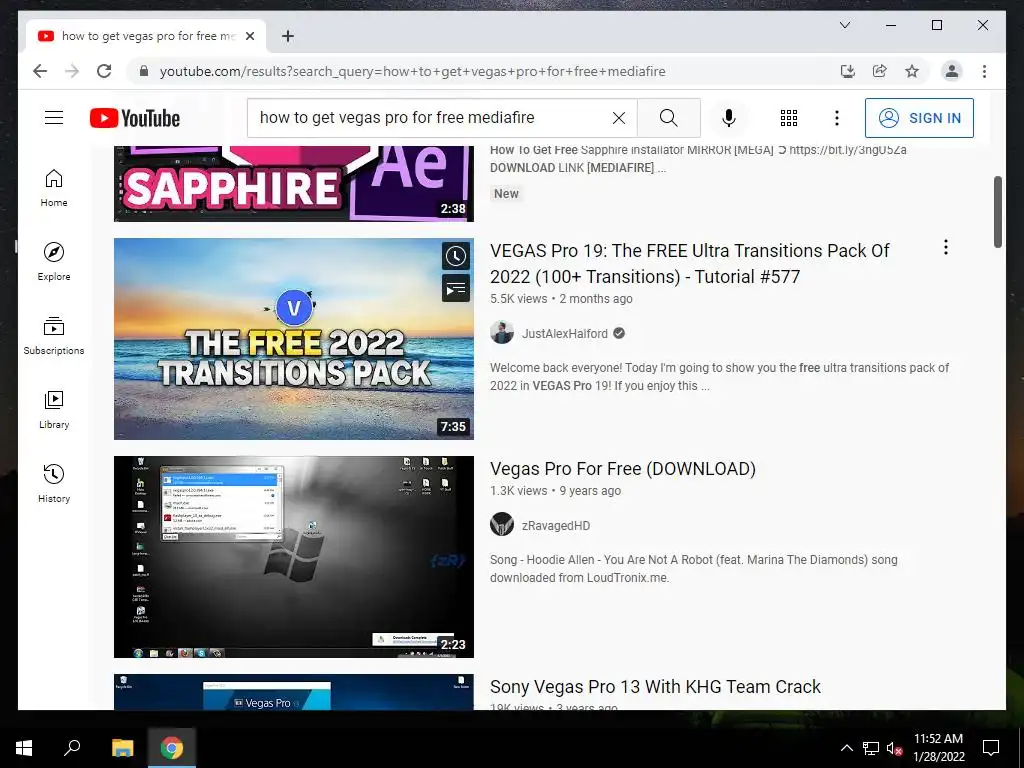Viewport: 1024px width, 768px height.
Task: Clear the search query with the X
Action: point(618,118)
